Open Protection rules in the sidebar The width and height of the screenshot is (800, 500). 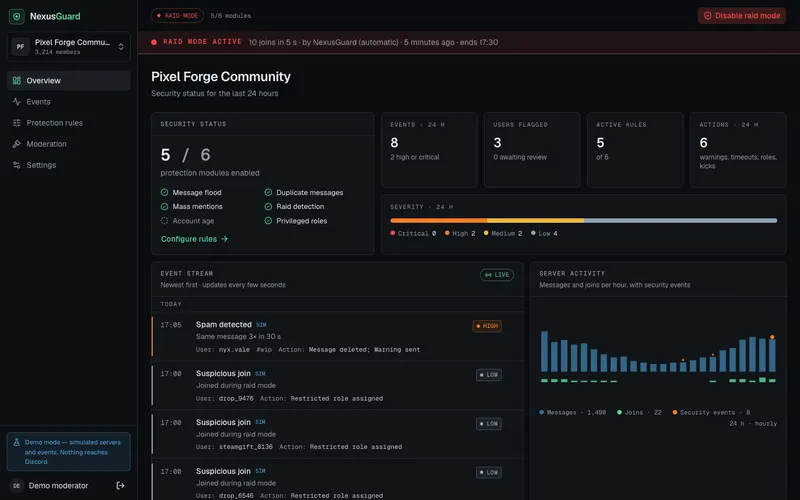68,123
